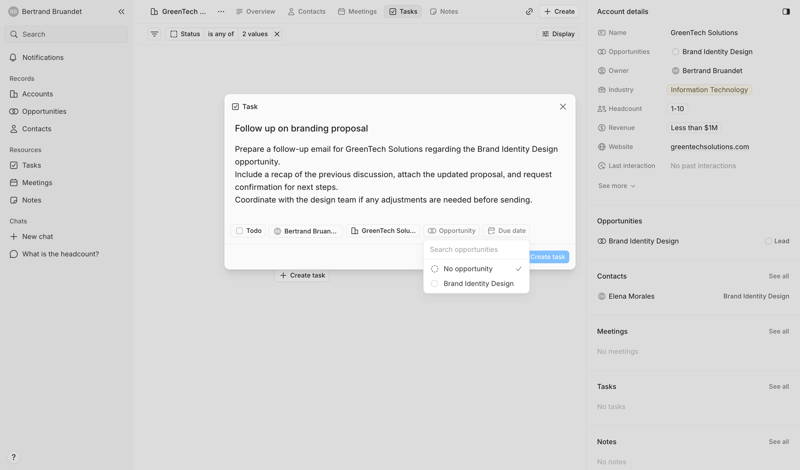Open Accounts from the Records section
The image size is (800, 470).
(x=31, y=94)
